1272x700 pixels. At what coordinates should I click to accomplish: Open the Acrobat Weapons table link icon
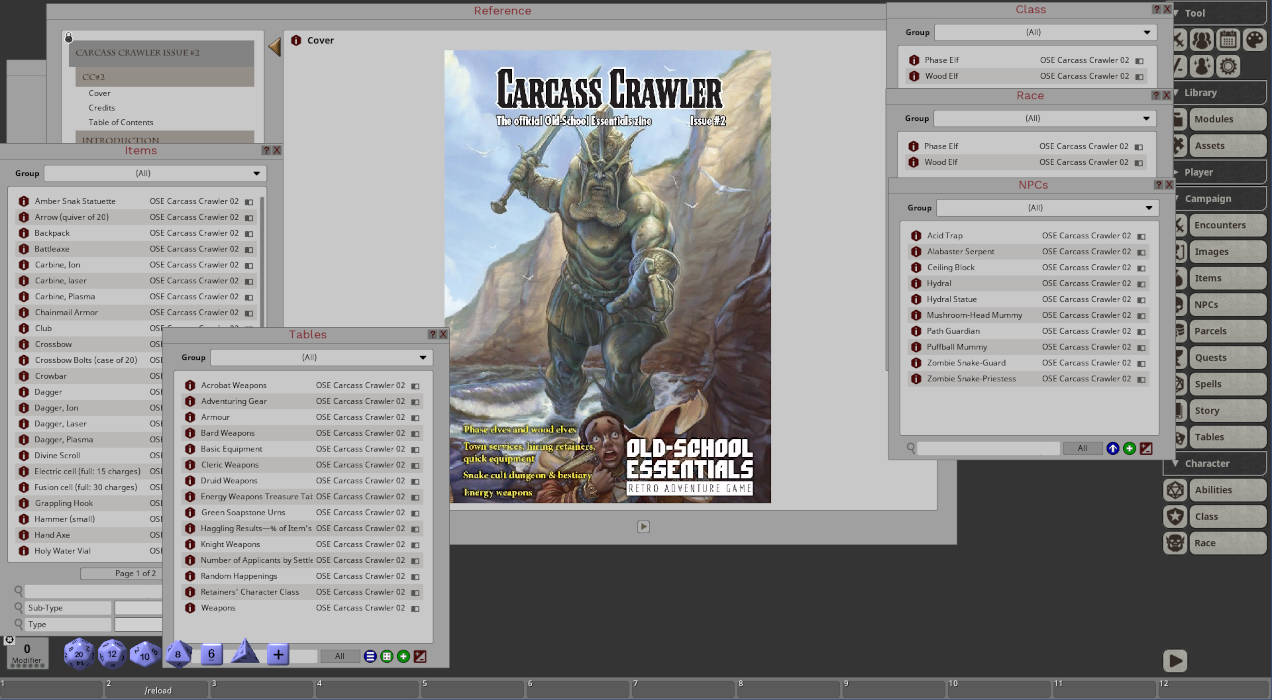pyautogui.click(x=190, y=385)
